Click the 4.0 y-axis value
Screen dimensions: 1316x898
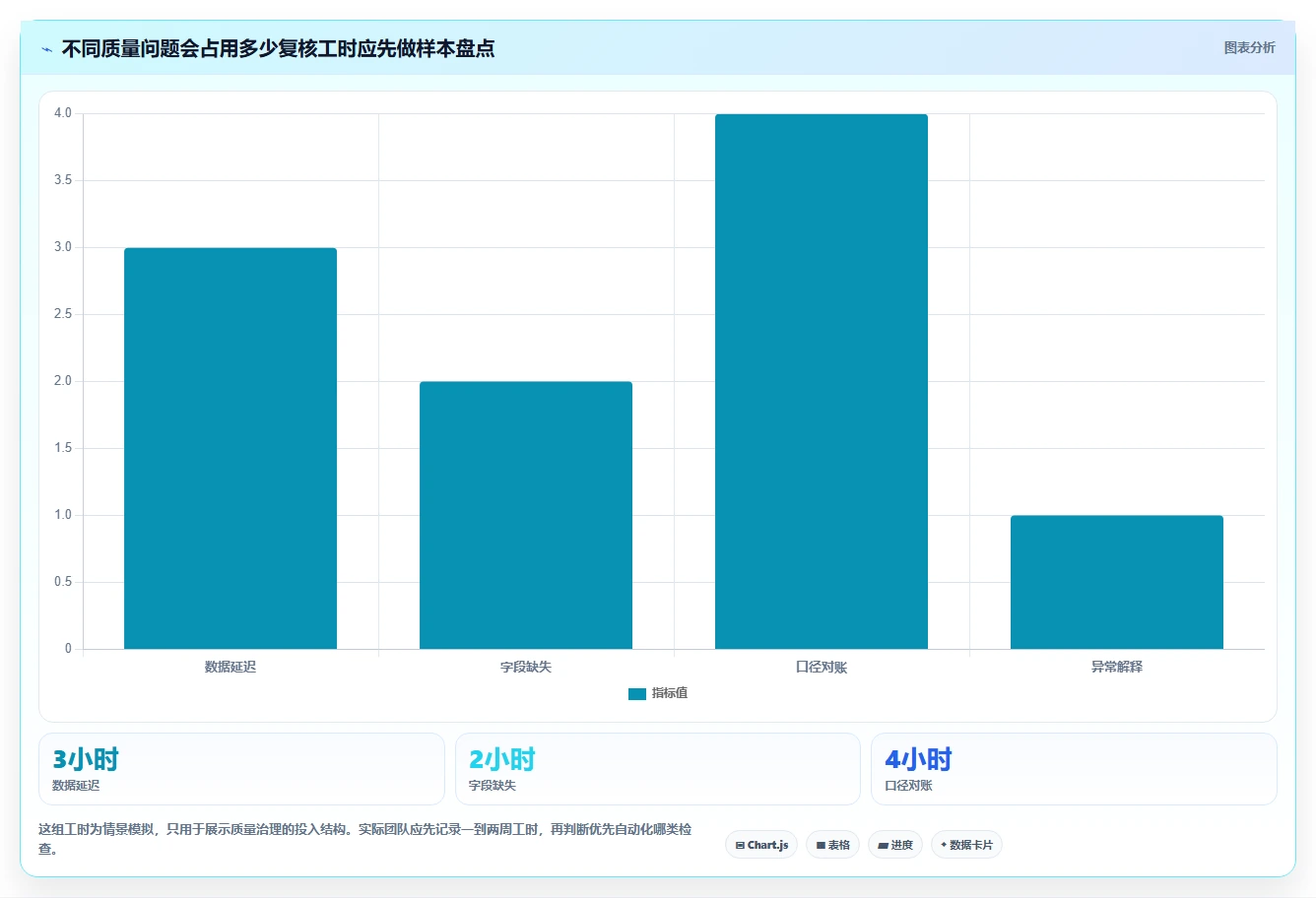[63, 113]
